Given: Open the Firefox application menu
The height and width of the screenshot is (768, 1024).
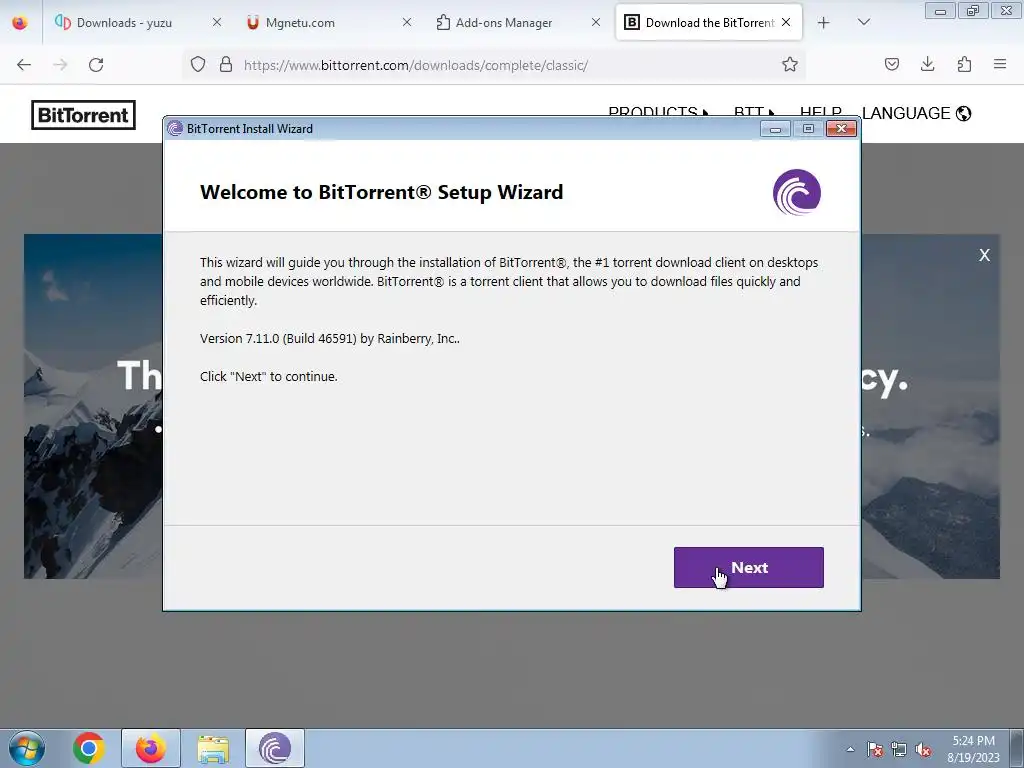Looking at the screenshot, I should [x=1000, y=65].
